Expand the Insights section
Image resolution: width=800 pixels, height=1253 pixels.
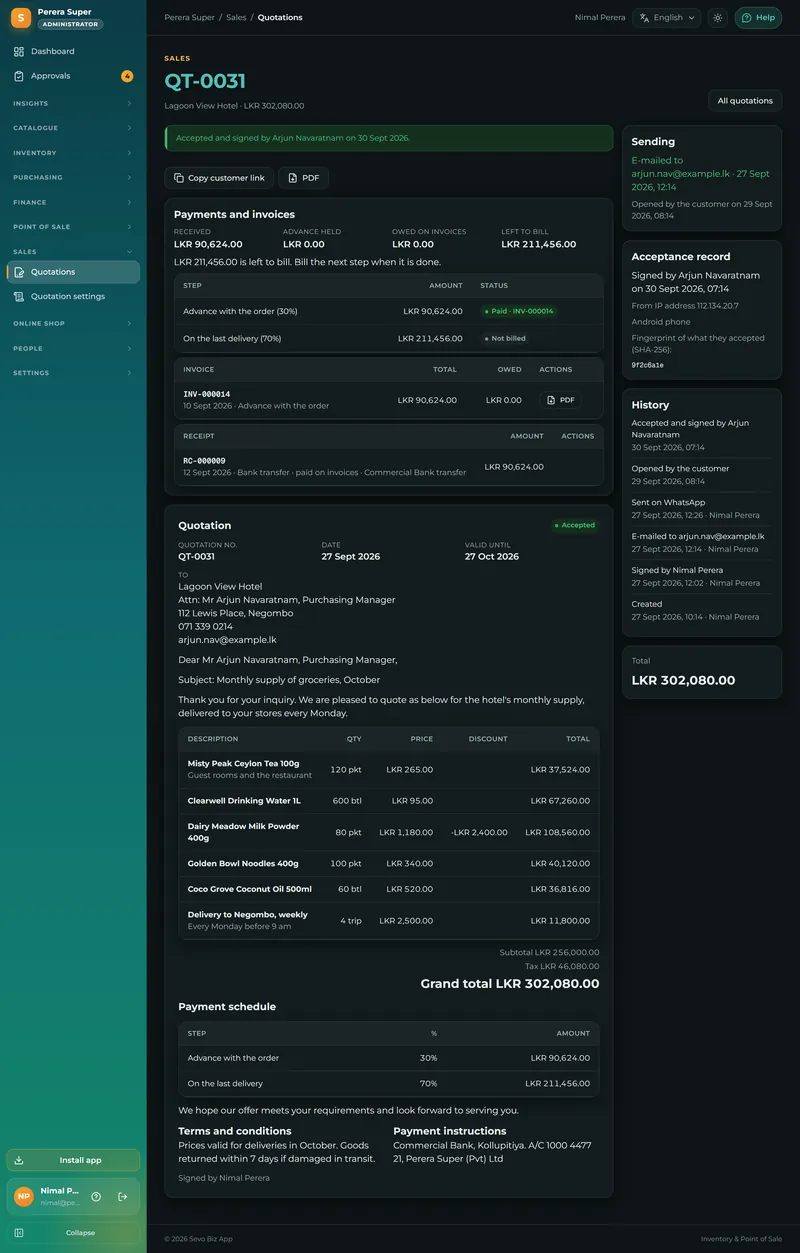(73, 104)
